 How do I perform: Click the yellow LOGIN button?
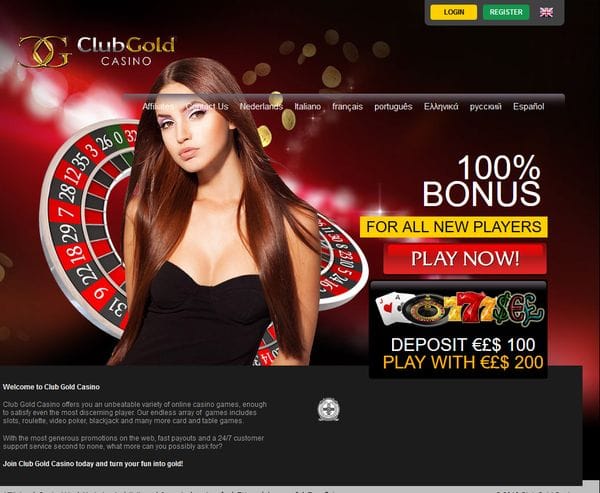[x=453, y=12]
